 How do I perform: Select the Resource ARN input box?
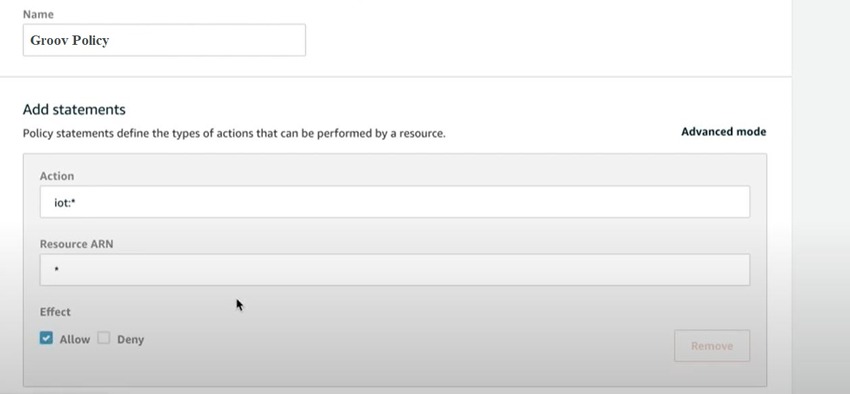pyautogui.click(x=395, y=270)
